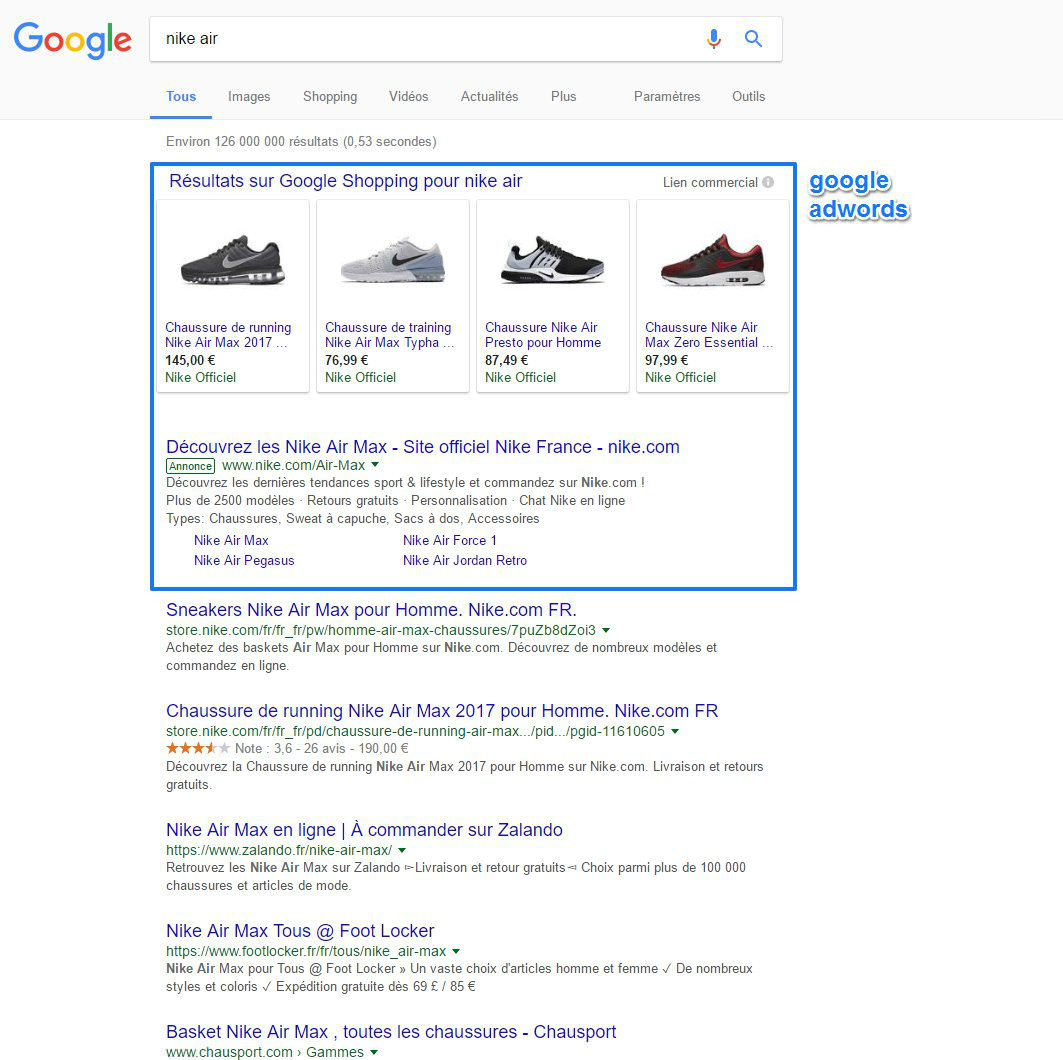Viewport: 1063px width, 1060px height.
Task: Go to the Vidéos tab
Action: [409, 96]
